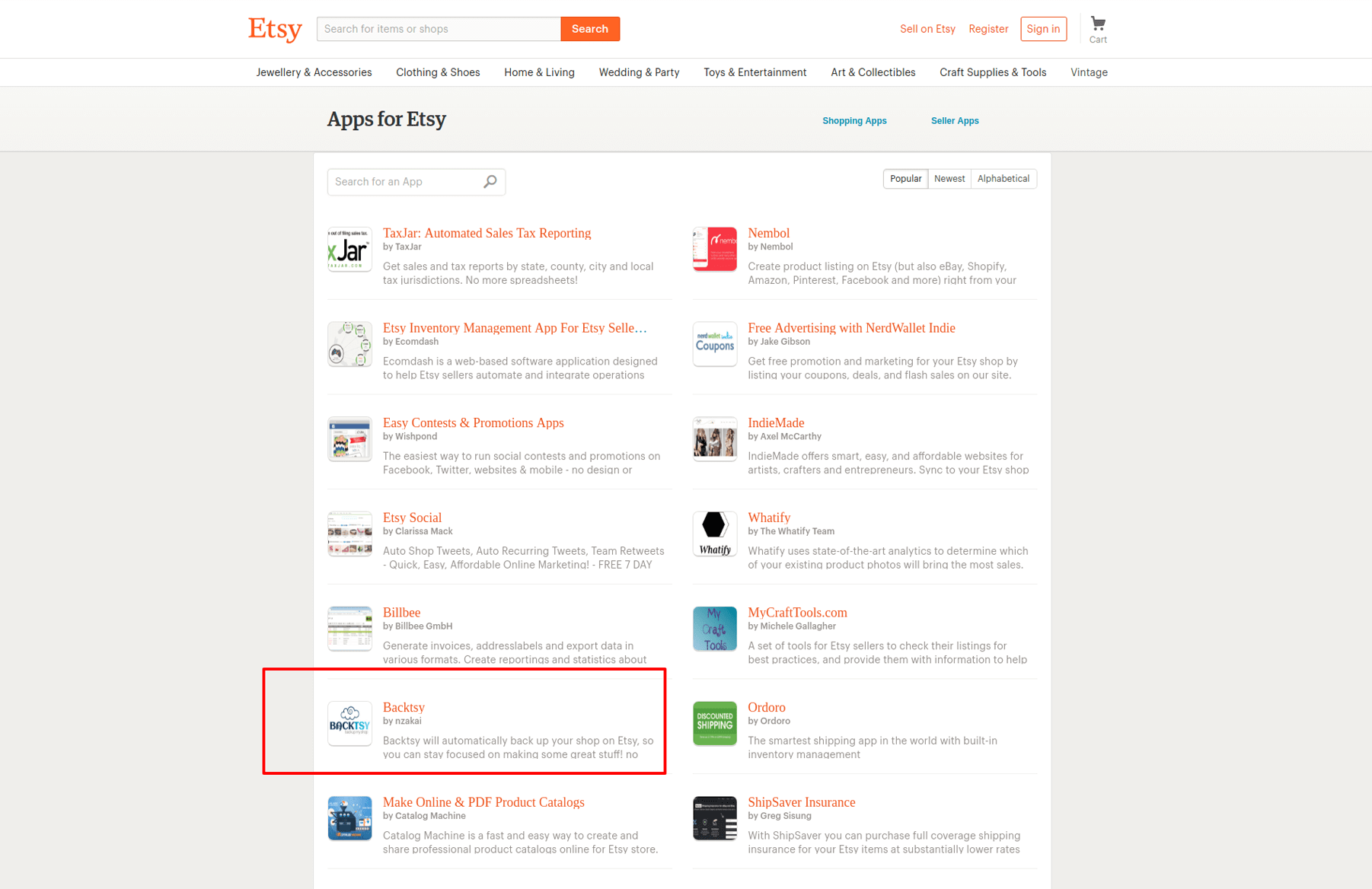Open the Billbee title link
Image resolution: width=1372 pixels, height=889 pixels.
pyautogui.click(x=401, y=613)
